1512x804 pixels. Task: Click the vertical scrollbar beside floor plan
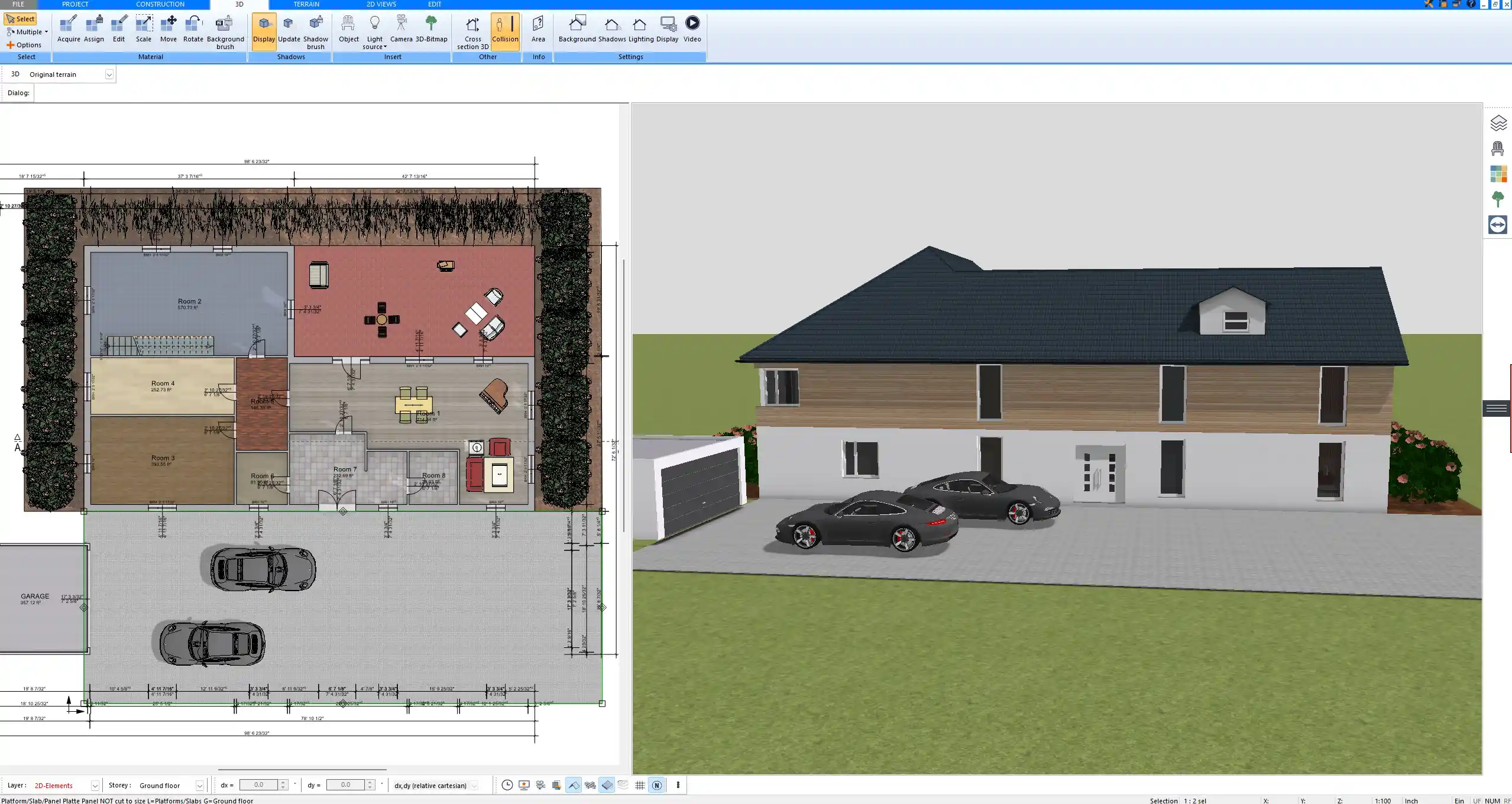point(624,395)
